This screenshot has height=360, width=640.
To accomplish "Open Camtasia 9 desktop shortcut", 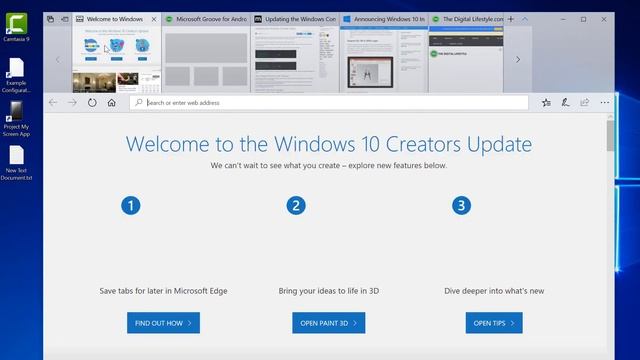I will click(16, 27).
